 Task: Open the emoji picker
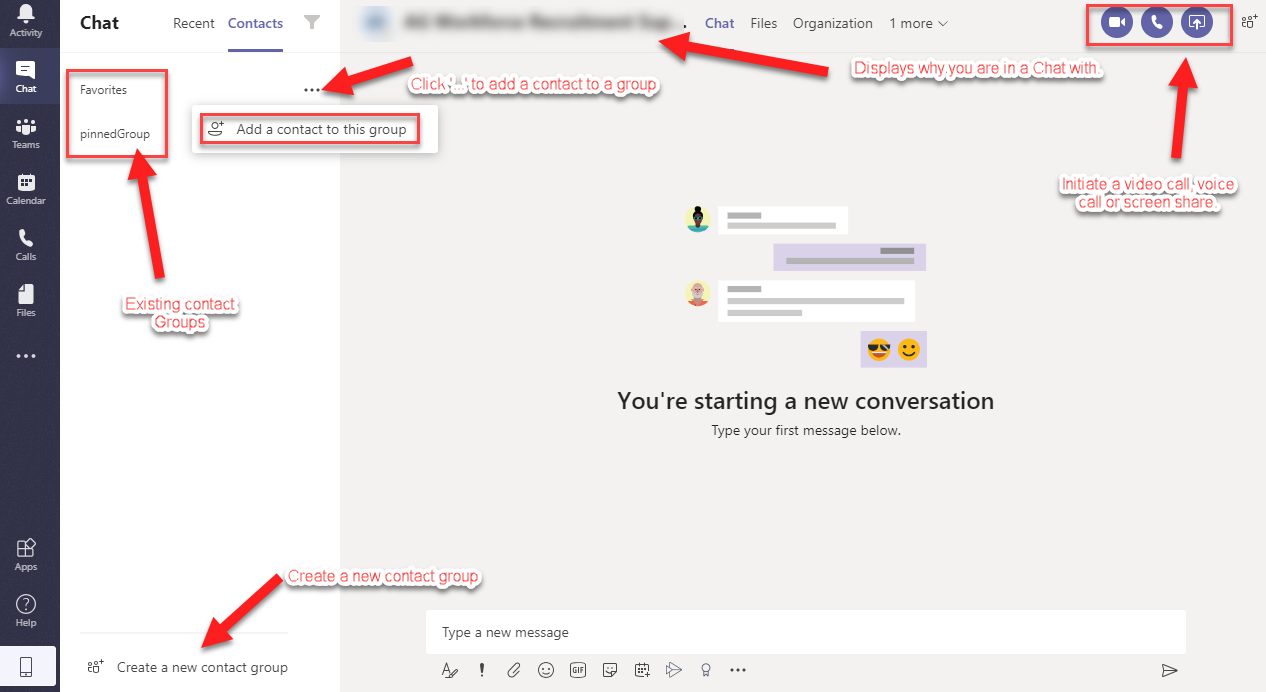(x=546, y=670)
